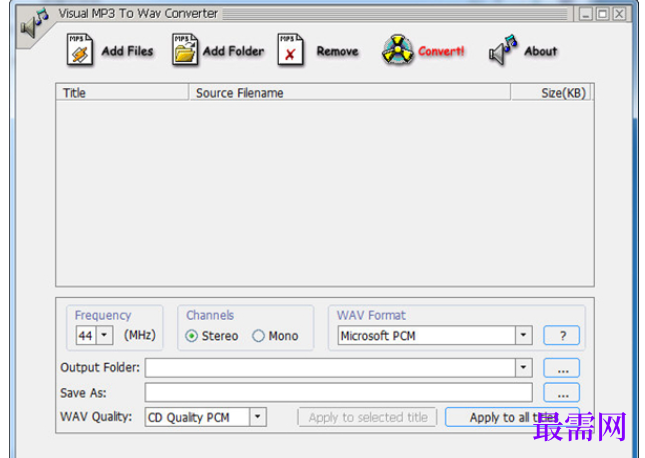645x458 pixels.
Task: Click the Convert radiation disc icon
Action: tap(397, 50)
